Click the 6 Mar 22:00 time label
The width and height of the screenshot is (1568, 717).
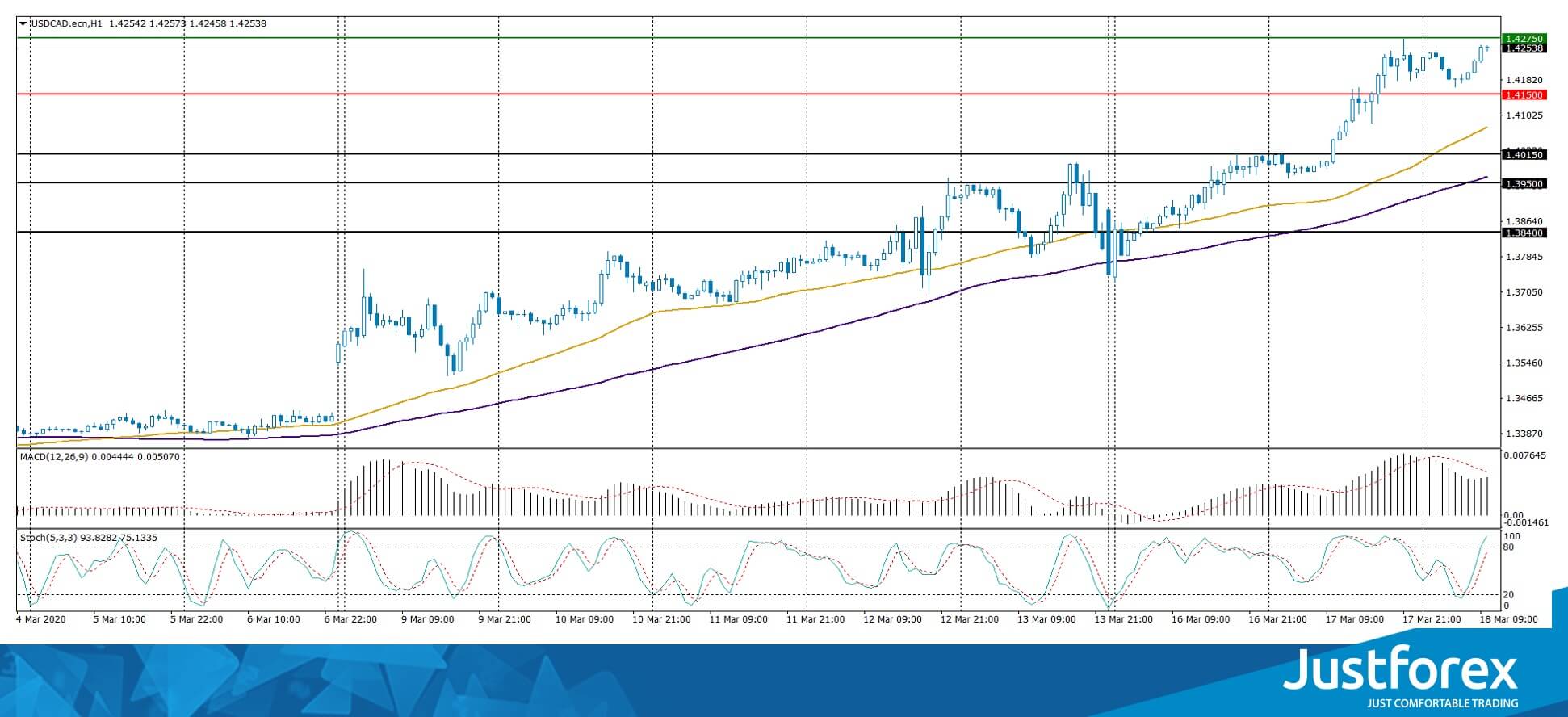[x=350, y=620]
